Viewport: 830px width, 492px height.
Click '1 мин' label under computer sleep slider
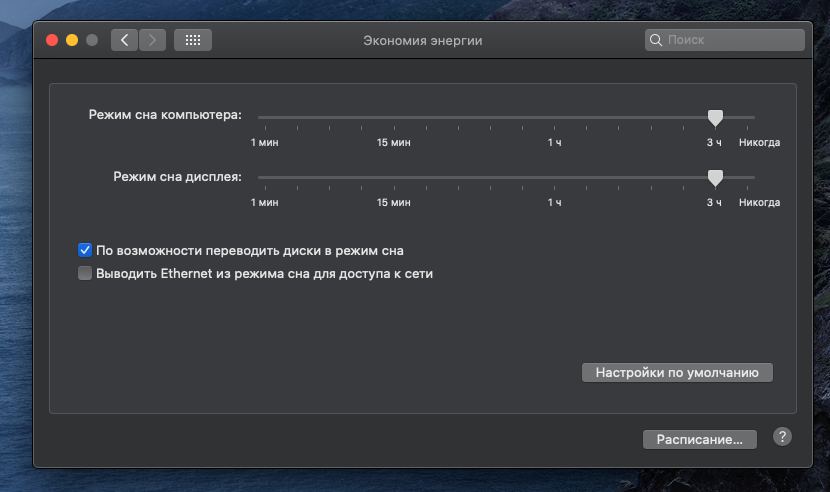pos(265,142)
